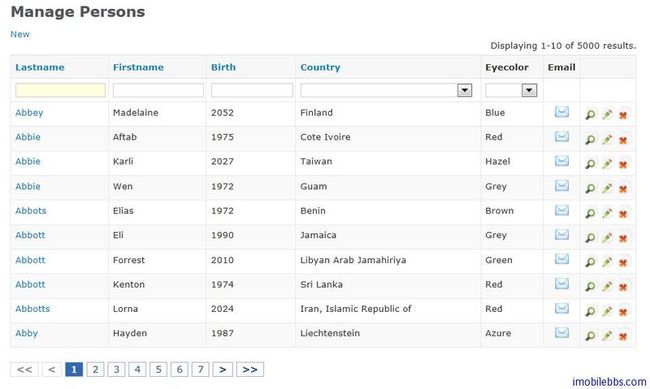Open the Abbots lastname link
Screen dimensions: 650x389
tap(31, 211)
